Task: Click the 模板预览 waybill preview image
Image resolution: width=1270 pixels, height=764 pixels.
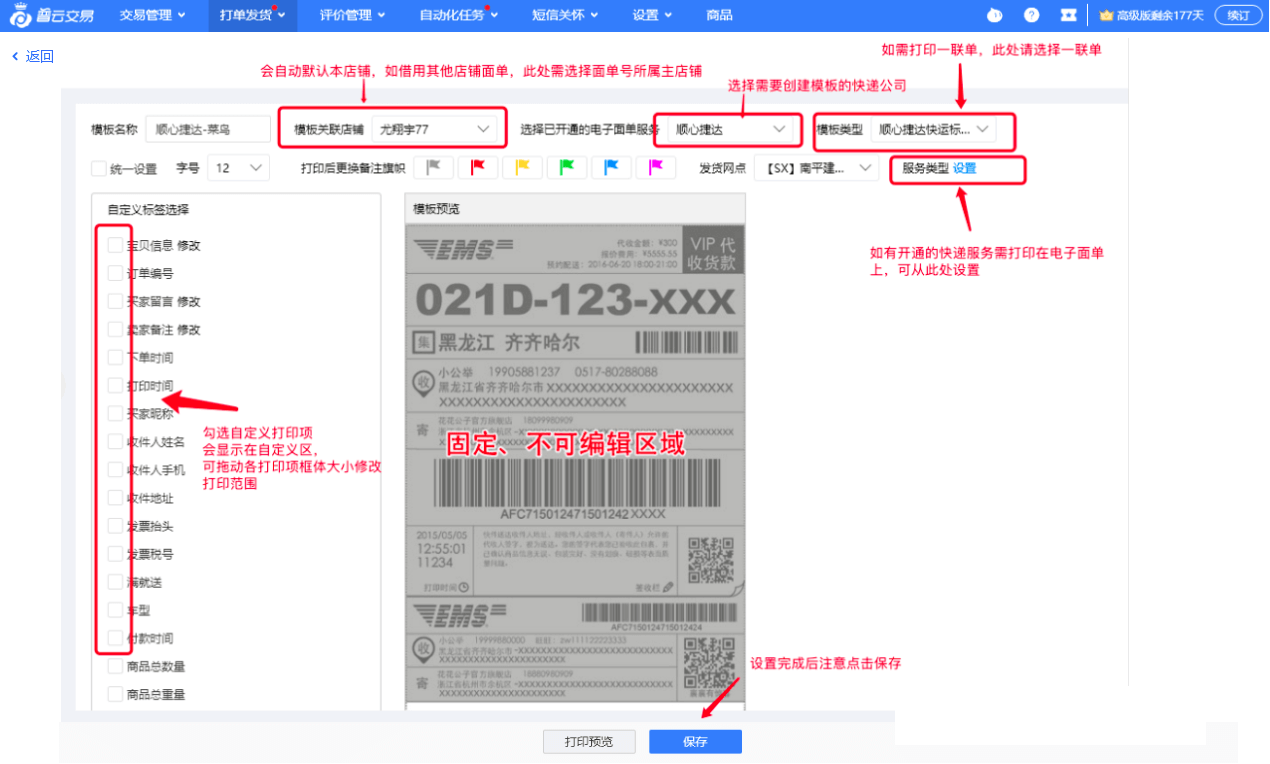Action: (575, 465)
